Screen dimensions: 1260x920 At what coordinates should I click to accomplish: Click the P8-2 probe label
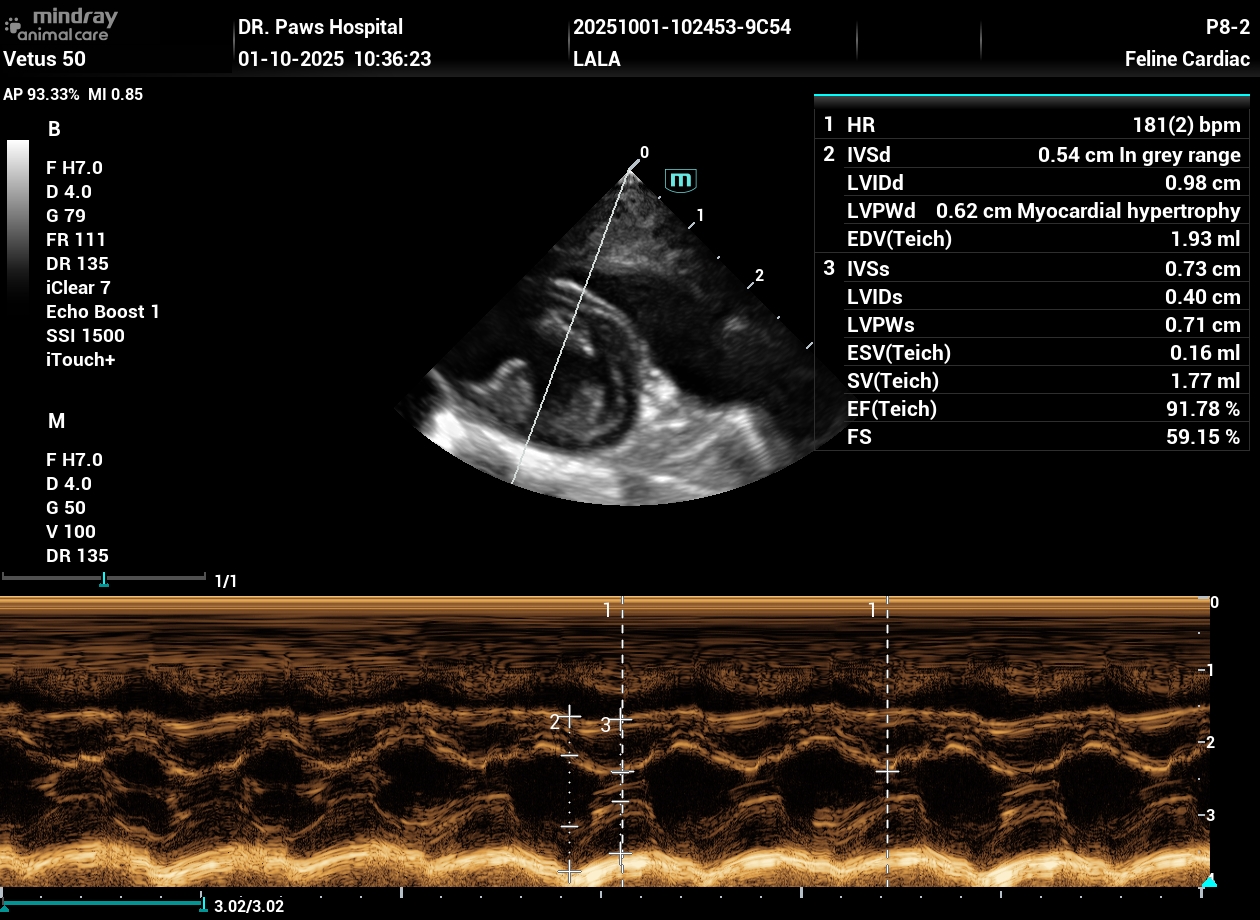[x=1227, y=27]
